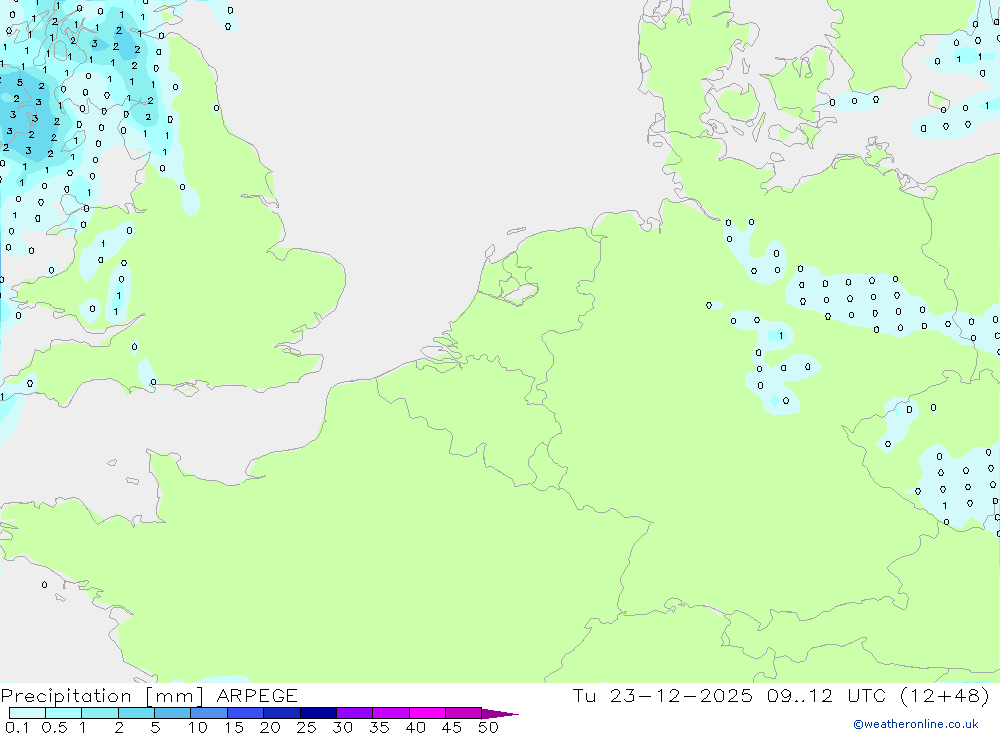
Task: Click the '25' legend scale label
Action: click(x=306, y=727)
